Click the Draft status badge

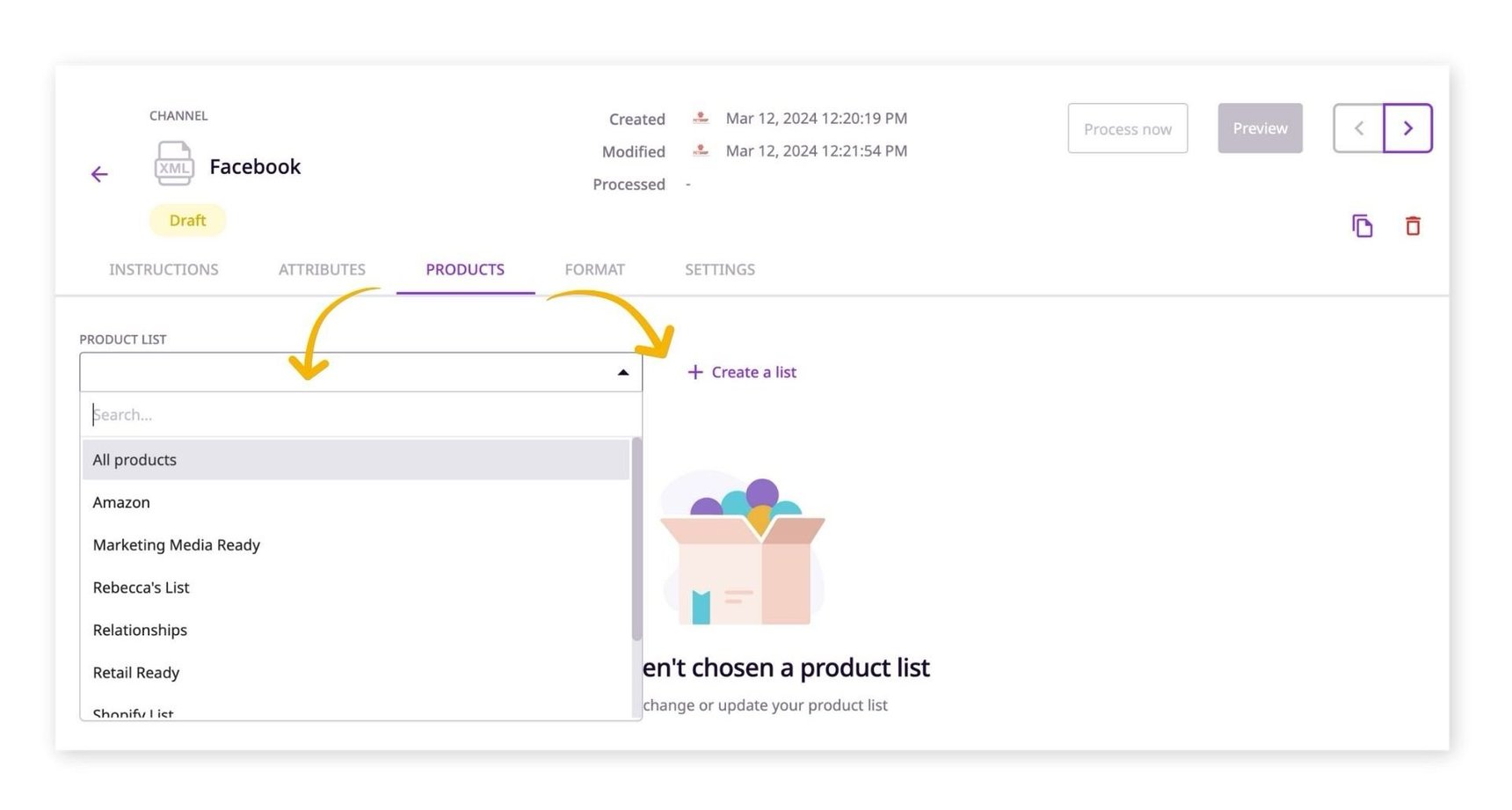(x=186, y=220)
